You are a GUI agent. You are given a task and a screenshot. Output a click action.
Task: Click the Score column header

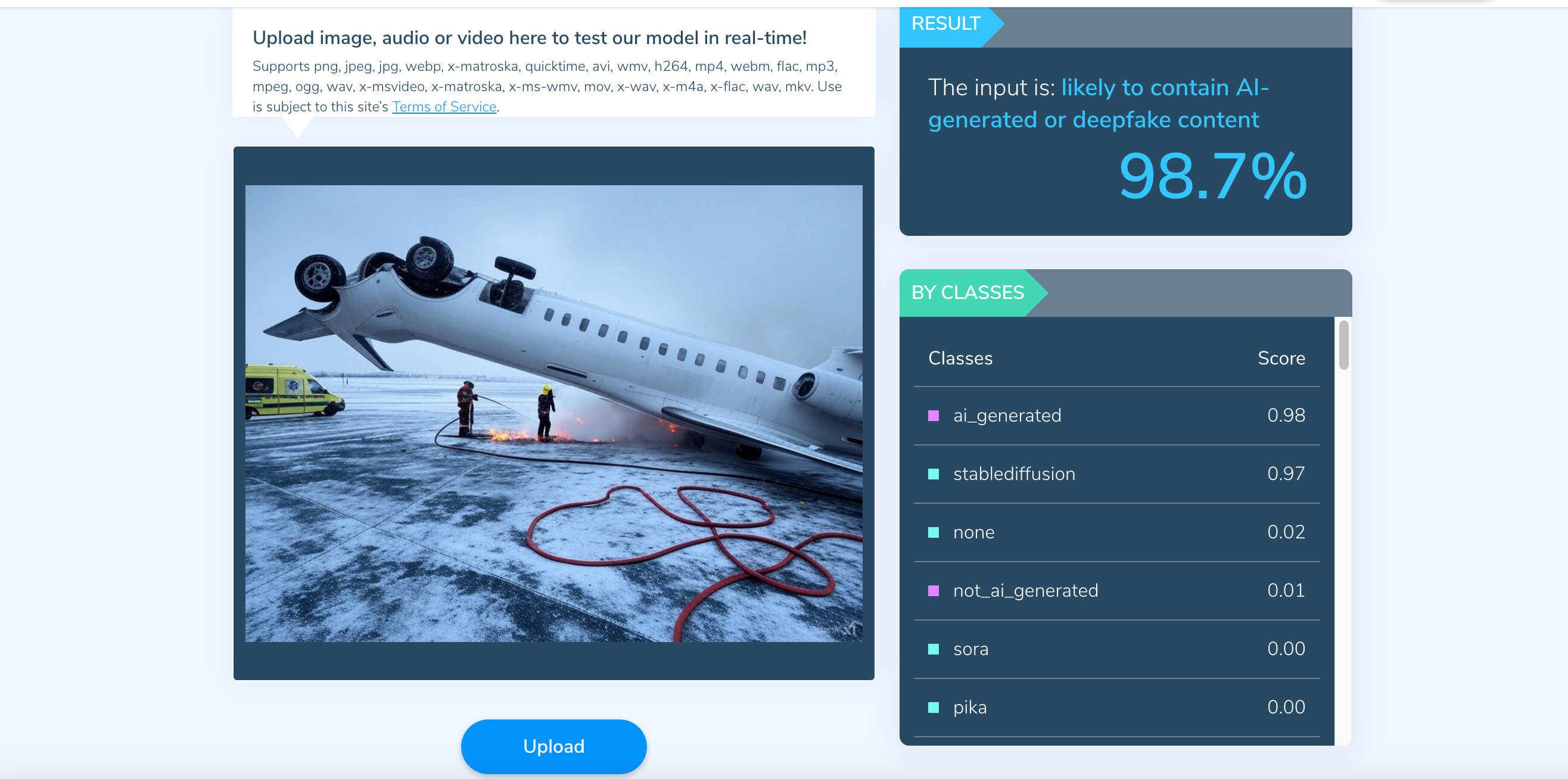[1281, 358]
